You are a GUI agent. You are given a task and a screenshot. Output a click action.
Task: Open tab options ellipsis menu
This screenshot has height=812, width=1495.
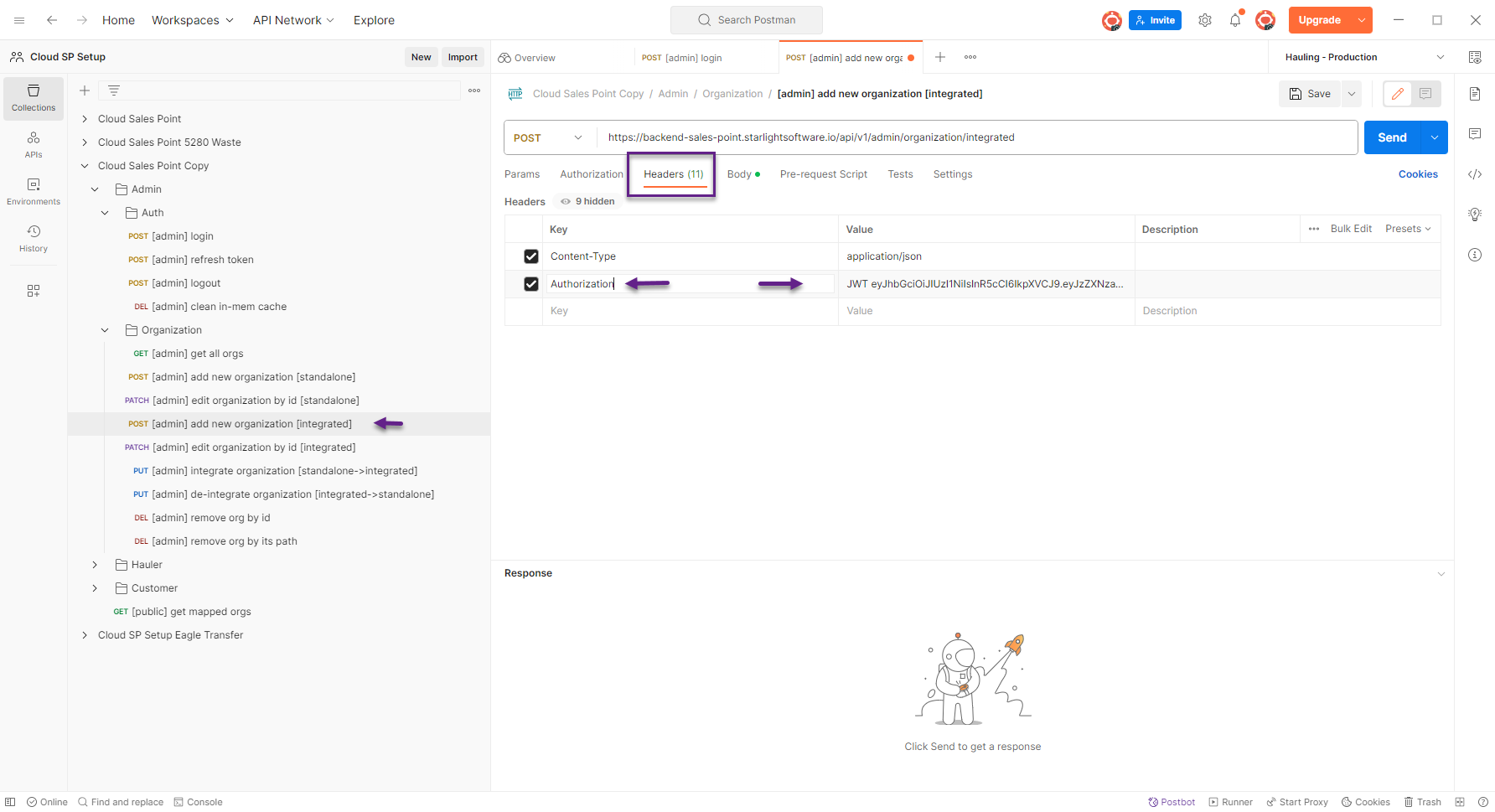tap(970, 57)
